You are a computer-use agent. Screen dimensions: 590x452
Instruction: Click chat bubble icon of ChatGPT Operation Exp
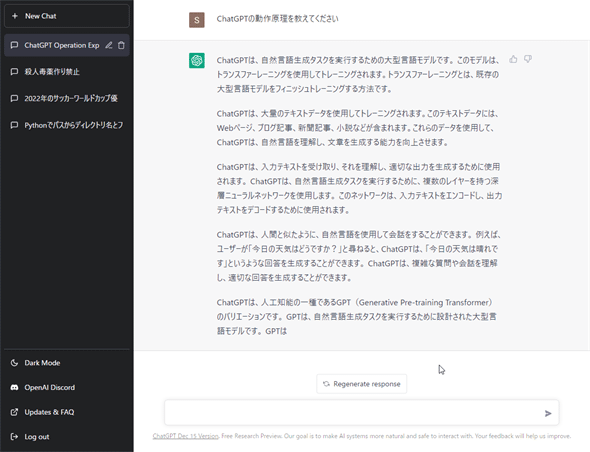click(x=14, y=45)
